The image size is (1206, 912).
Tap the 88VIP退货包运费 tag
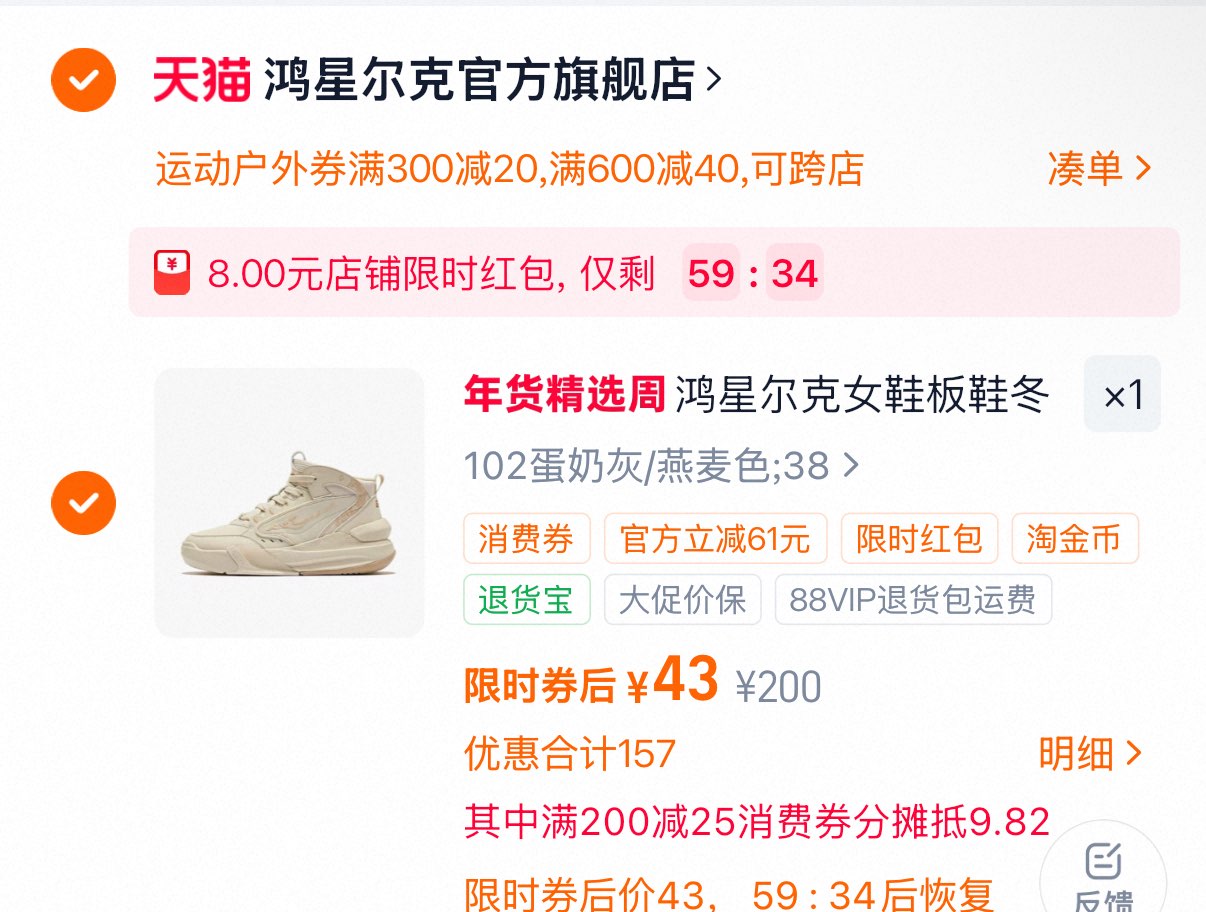click(x=912, y=599)
